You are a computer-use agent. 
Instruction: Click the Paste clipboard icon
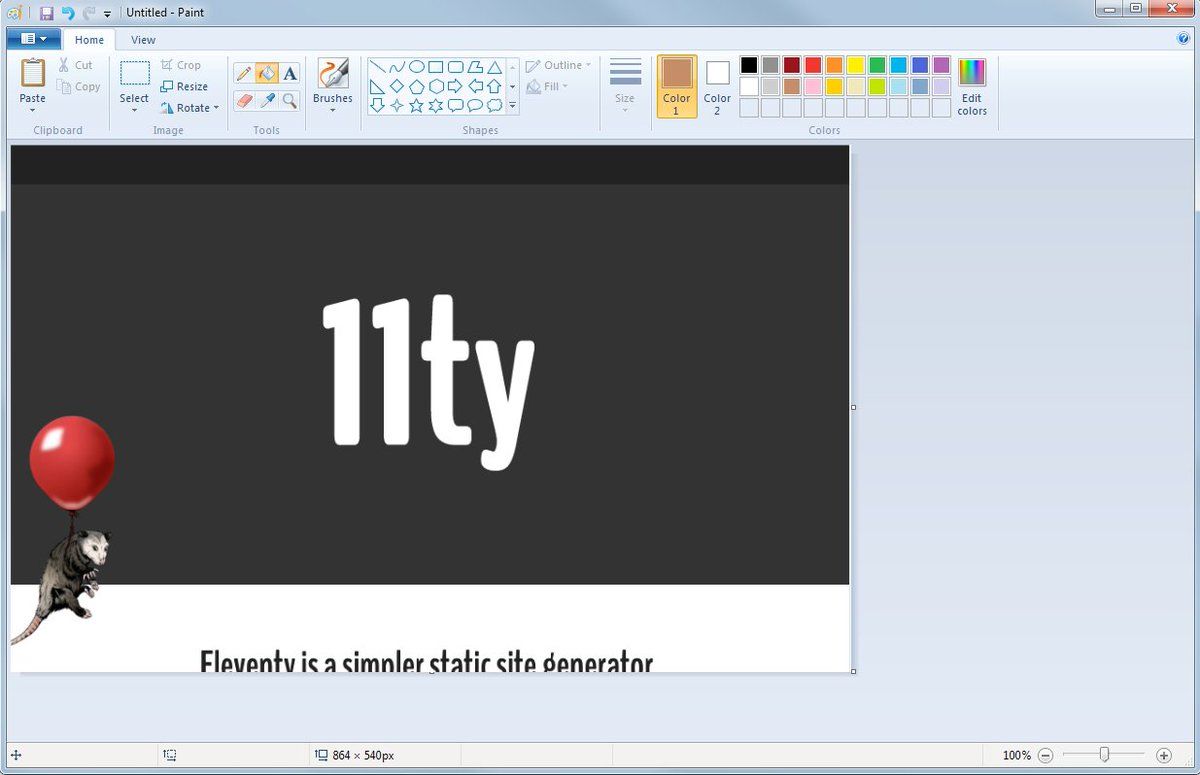(x=33, y=73)
